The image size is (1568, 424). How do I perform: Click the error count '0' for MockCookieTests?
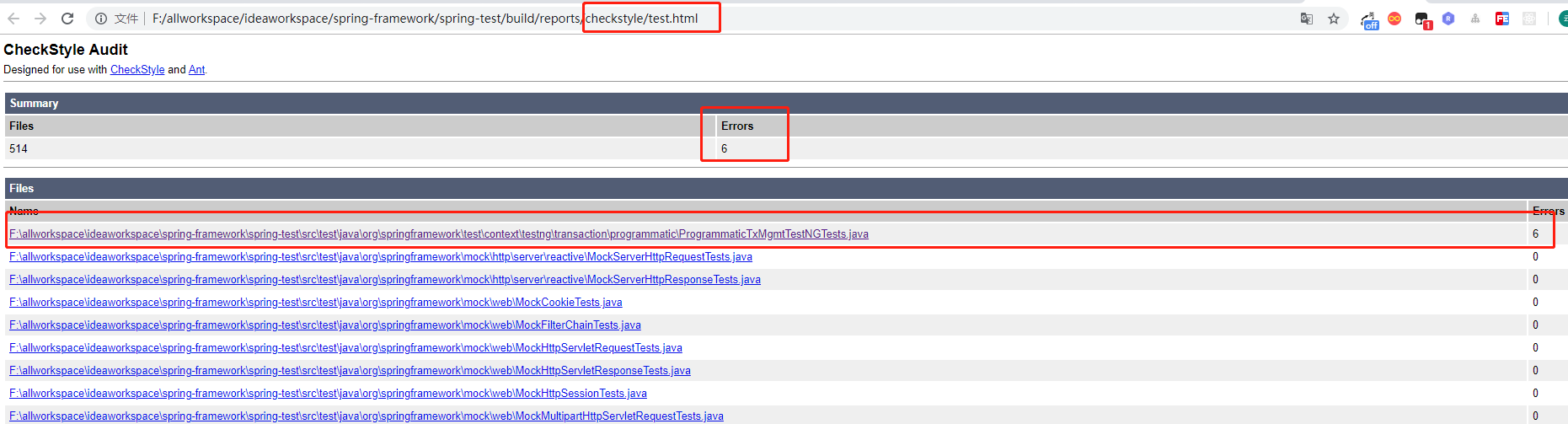tap(1535, 303)
